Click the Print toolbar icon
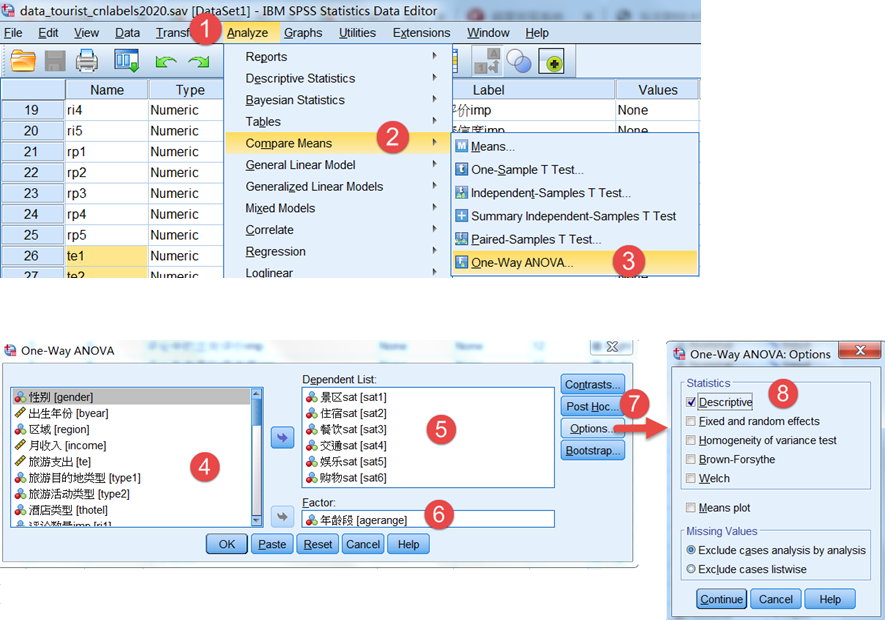The width and height of the screenshot is (885, 620). [87, 60]
